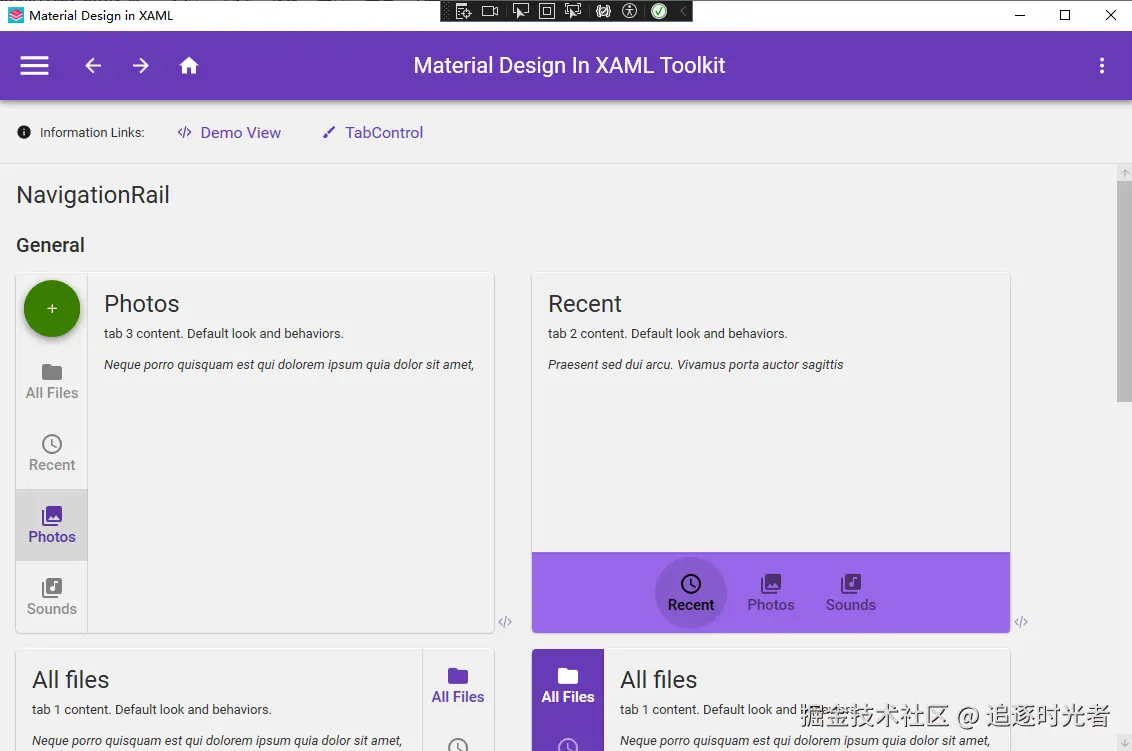
Task: Select All Files tab on purple rail
Action: 568,686
